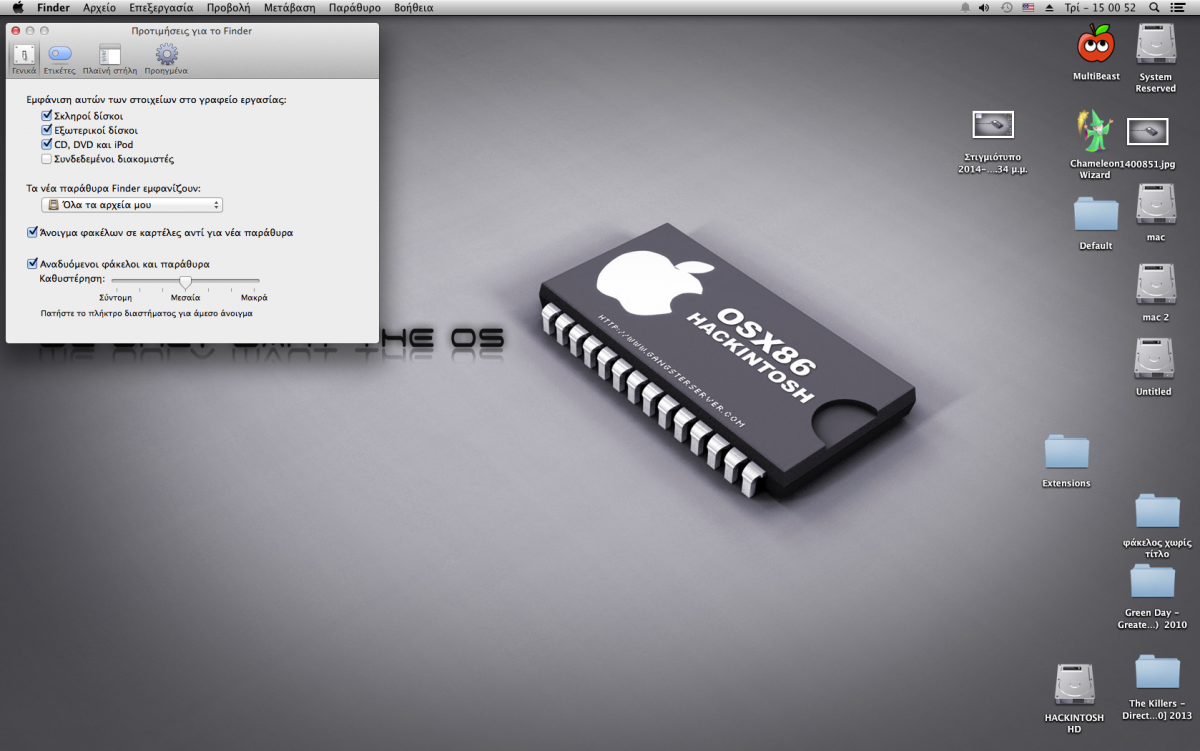This screenshot has height=751, width=1200.
Task: Select the mac drive icon
Action: (1156, 205)
